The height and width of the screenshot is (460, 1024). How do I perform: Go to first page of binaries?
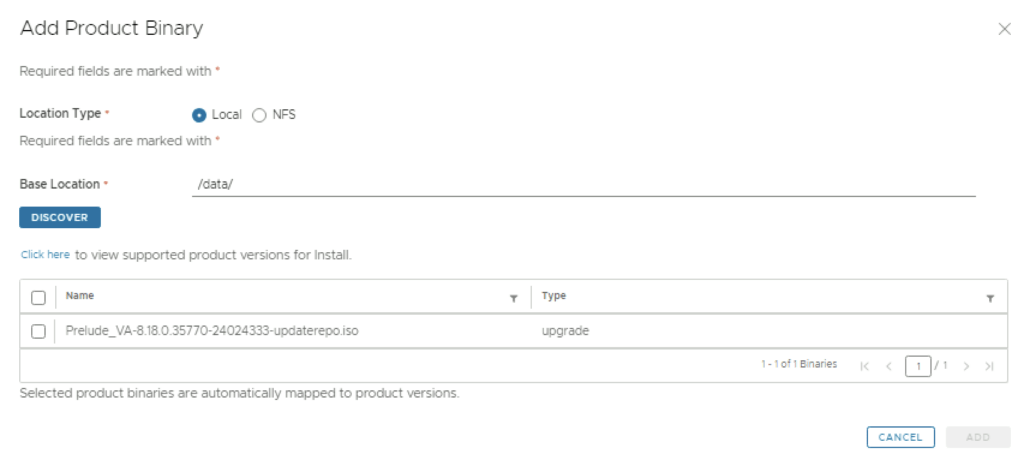coord(865,366)
